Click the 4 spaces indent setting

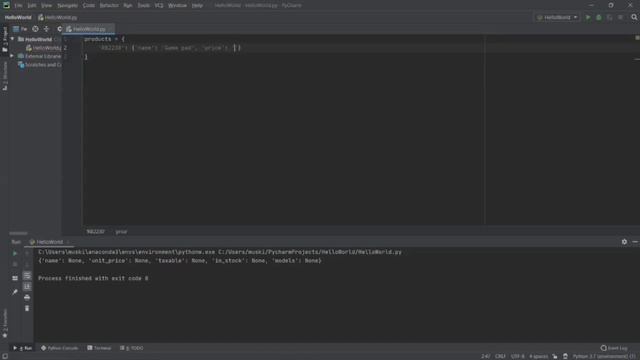(x=539, y=356)
